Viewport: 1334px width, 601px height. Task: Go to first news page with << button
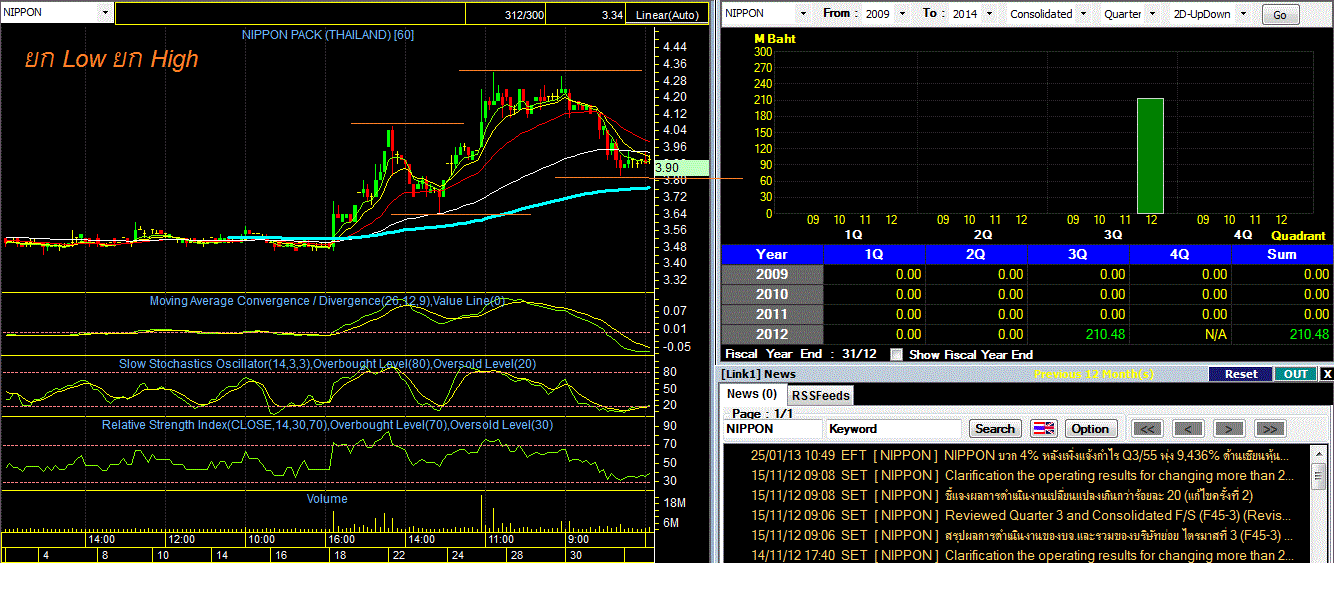pos(1147,429)
